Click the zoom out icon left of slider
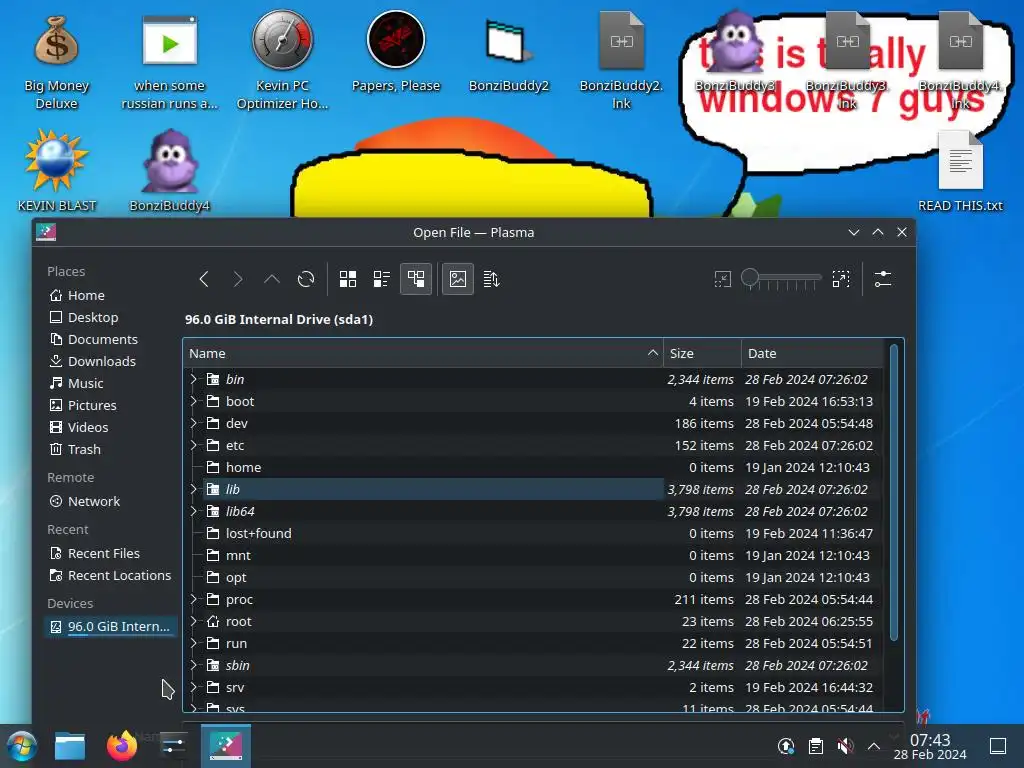The image size is (1024, 768). 723,280
